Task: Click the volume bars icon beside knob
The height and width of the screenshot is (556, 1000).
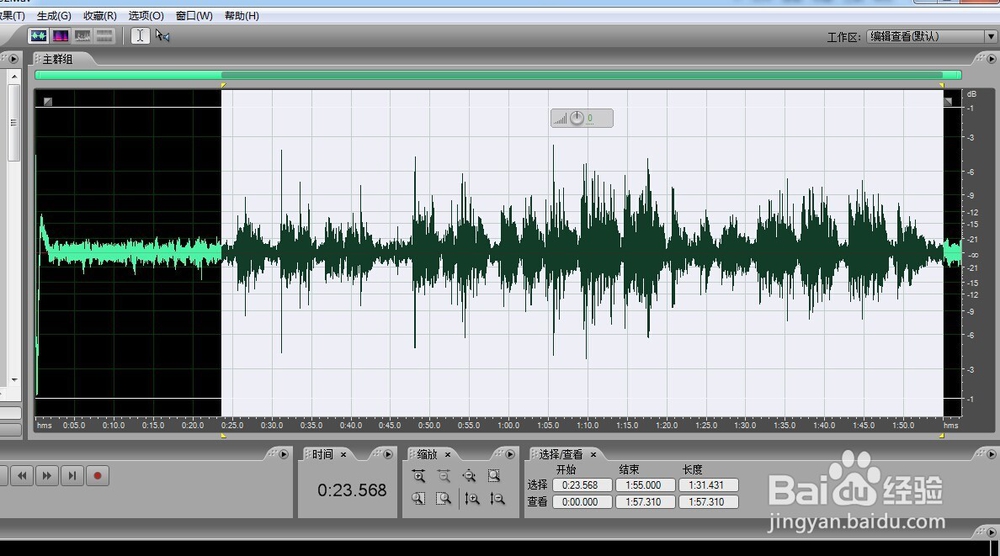Action: [561, 119]
